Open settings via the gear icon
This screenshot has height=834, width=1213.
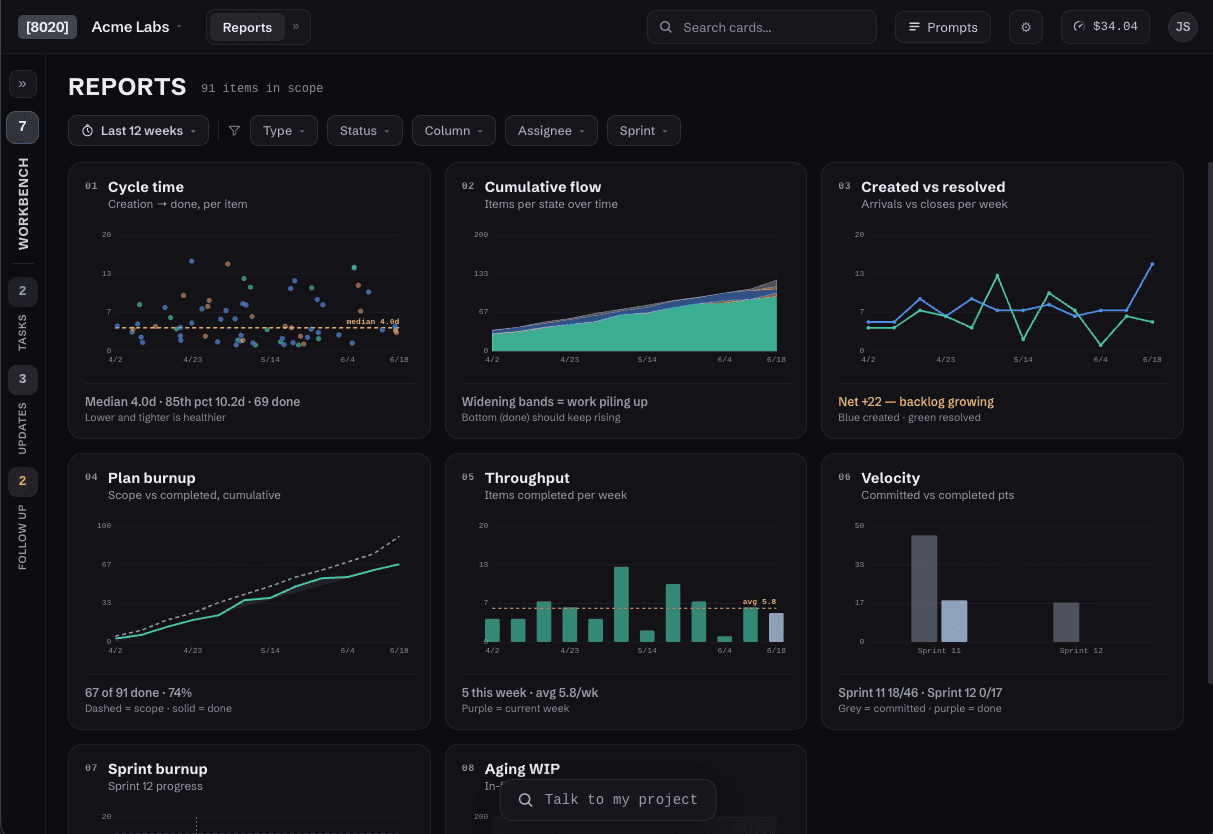1025,27
